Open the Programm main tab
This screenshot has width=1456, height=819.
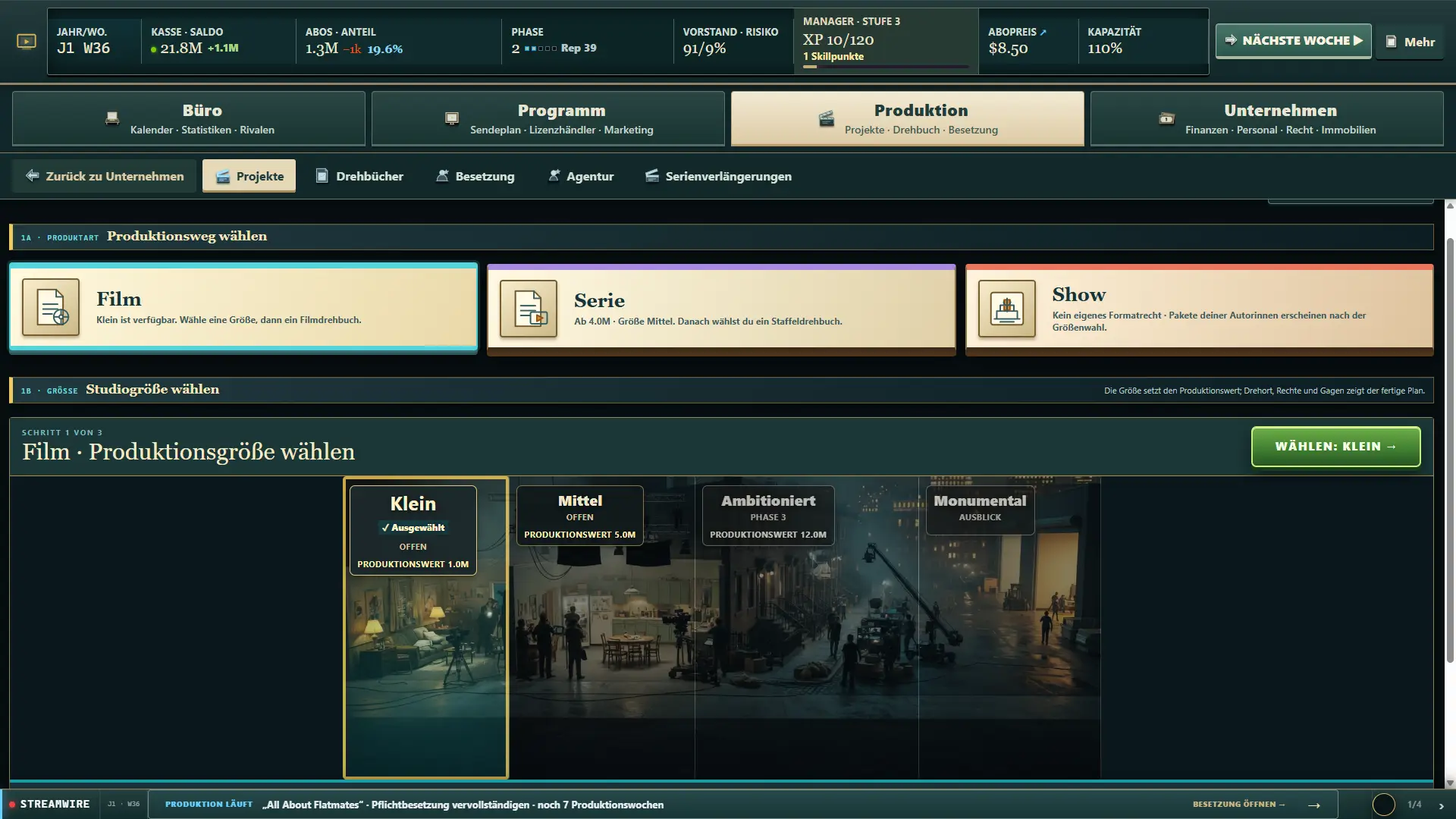(548, 118)
